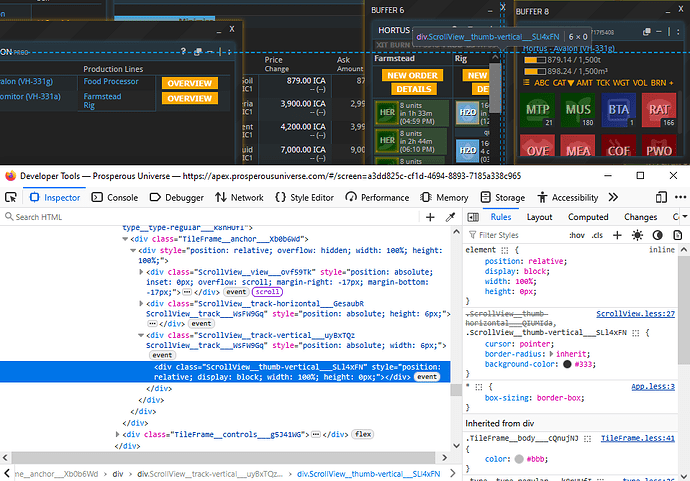The width and height of the screenshot is (690, 481).
Task: Select the Rules sidebar tab
Action: 500,217
